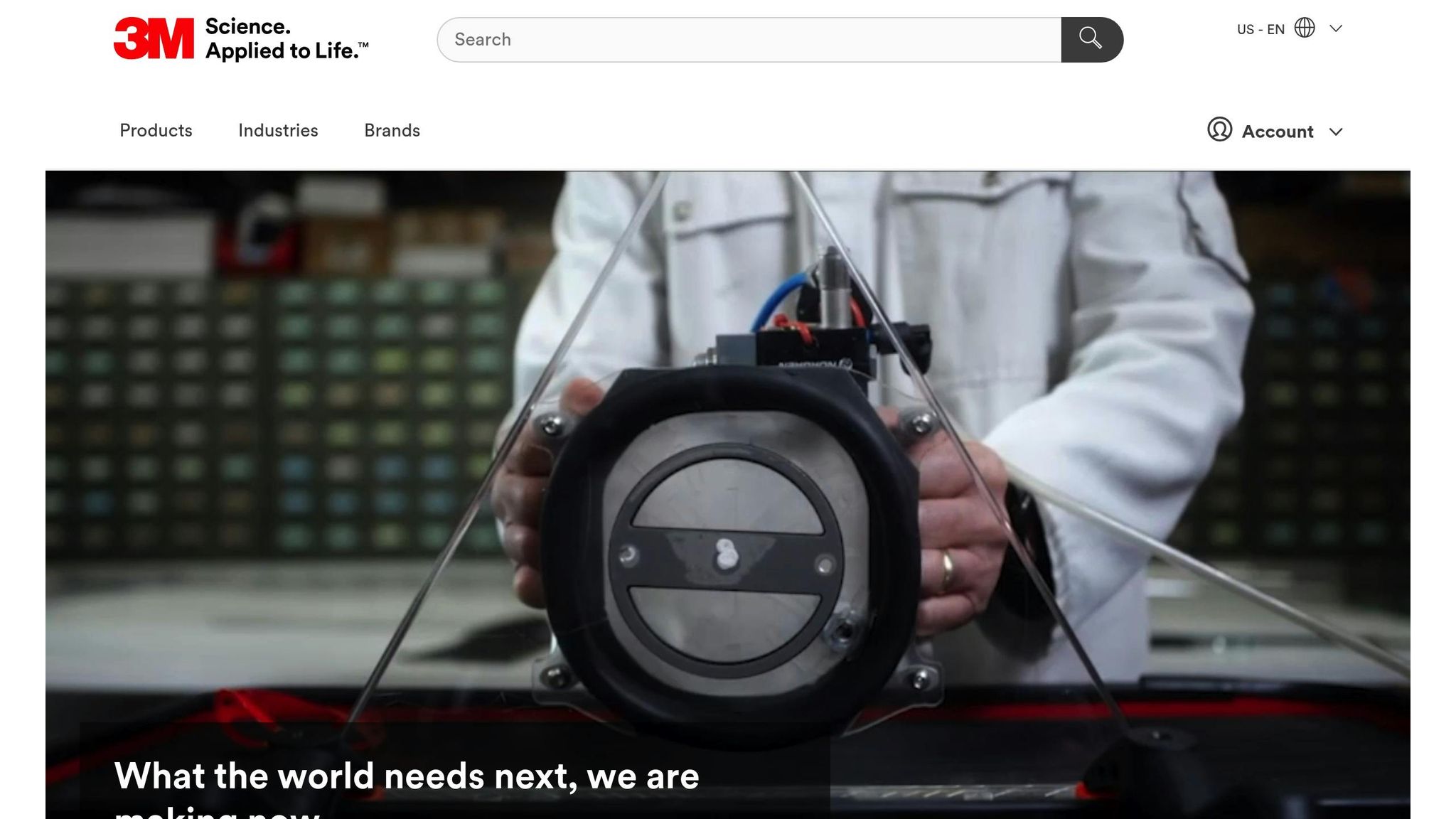Click the circular black device in hero image
Image resolution: width=1456 pixels, height=819 pixels.
click(x=725, y=555)
